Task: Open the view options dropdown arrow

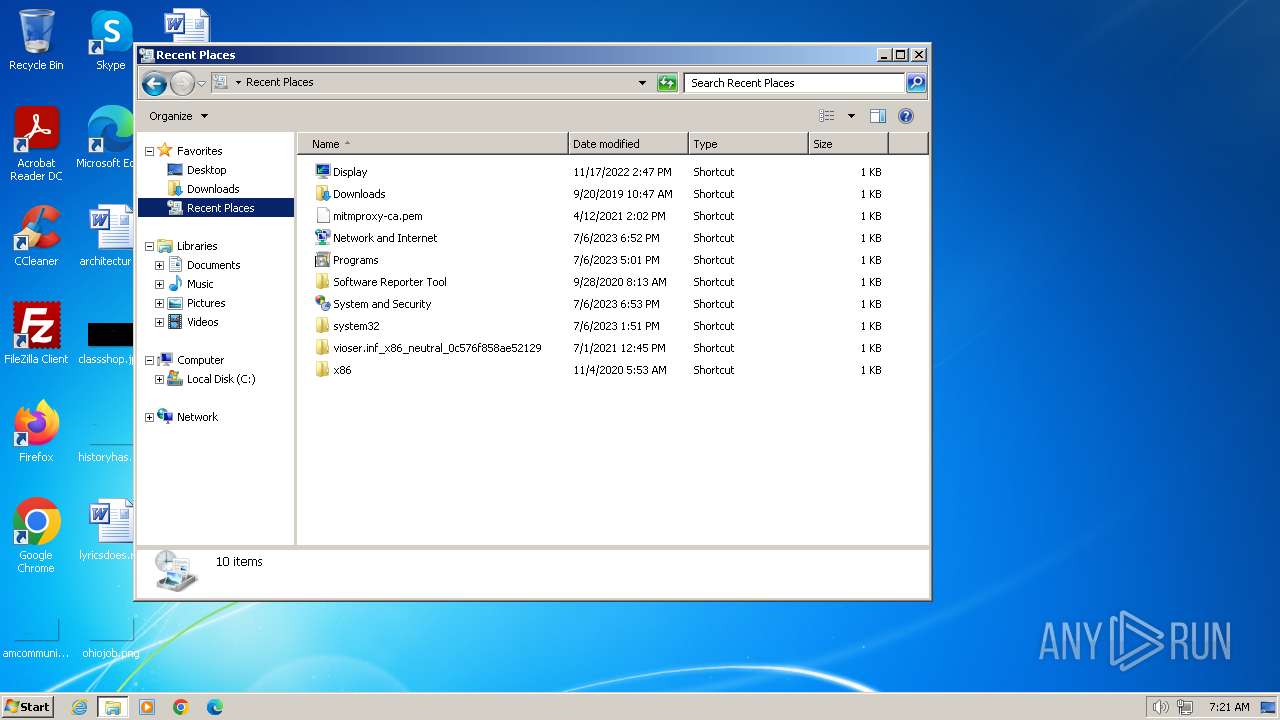Action: click(851, 116)
